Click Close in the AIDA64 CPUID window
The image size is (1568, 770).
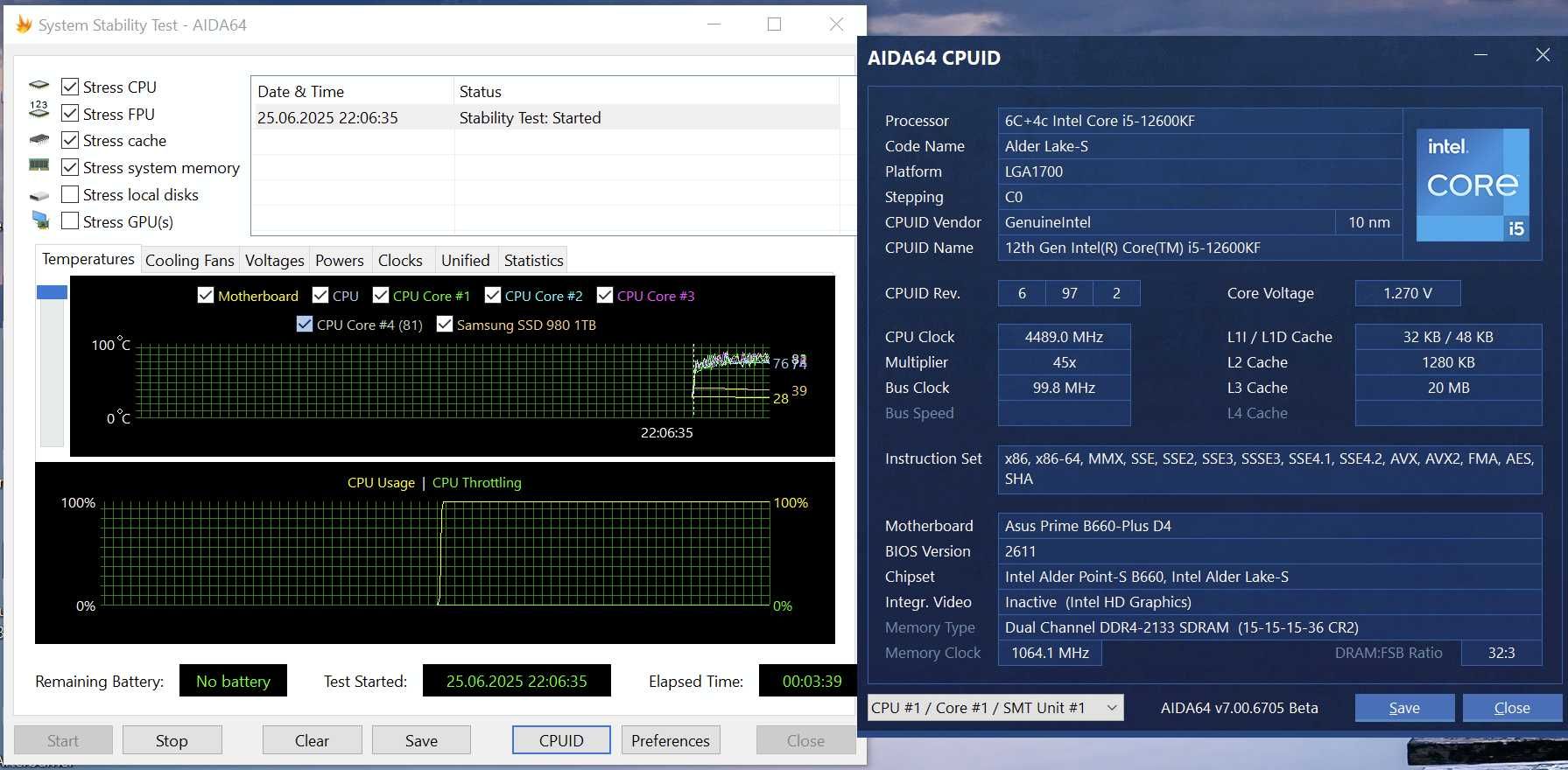pyautogui.click(x=1512, y=708)
